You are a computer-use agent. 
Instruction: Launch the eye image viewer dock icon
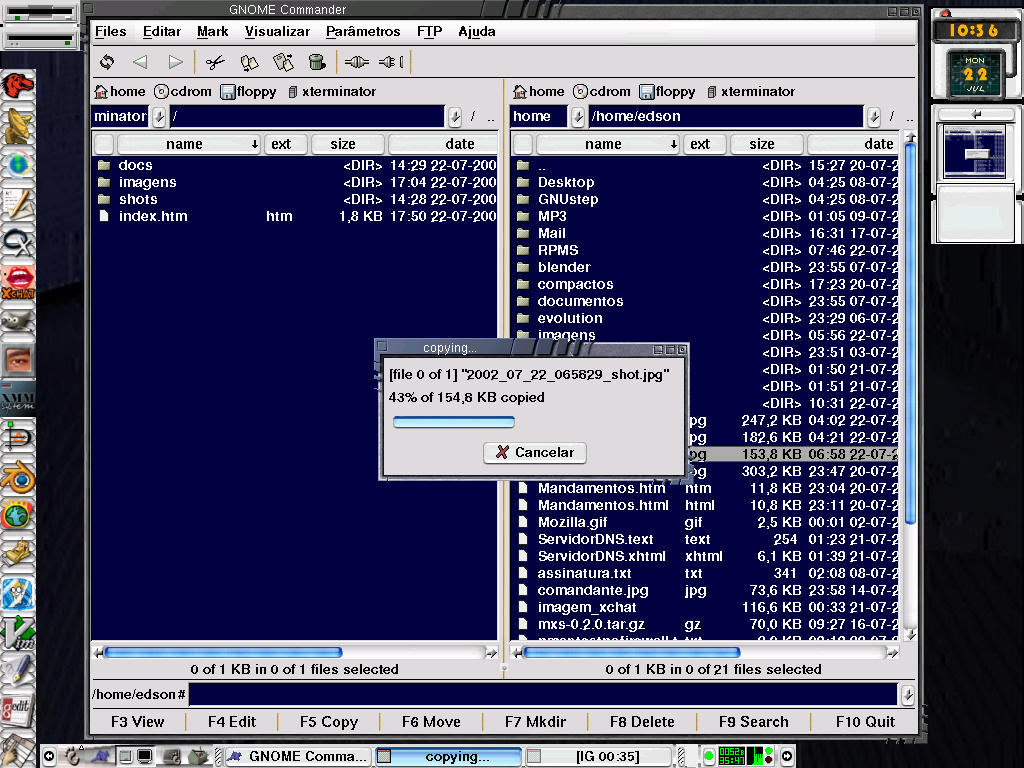point(18,359)
